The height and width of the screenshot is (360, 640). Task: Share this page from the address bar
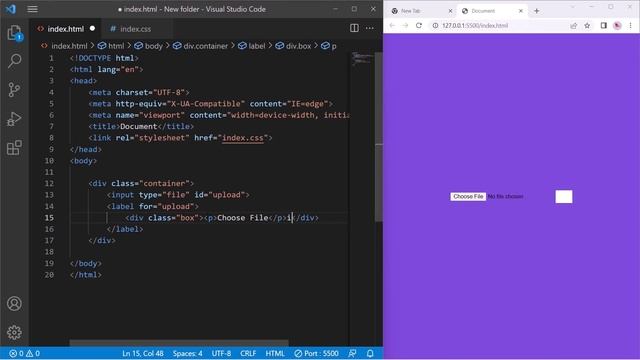click(574, 25)
